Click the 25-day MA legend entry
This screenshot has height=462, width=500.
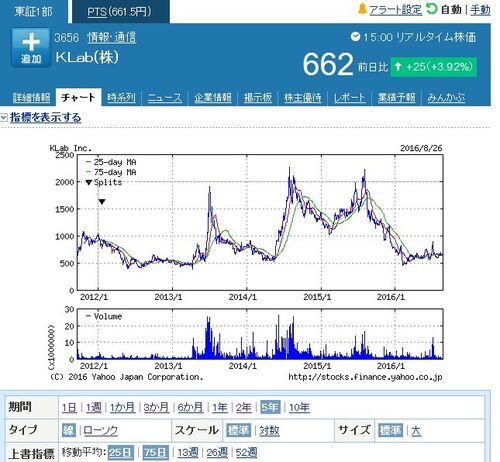coord(111,162)
